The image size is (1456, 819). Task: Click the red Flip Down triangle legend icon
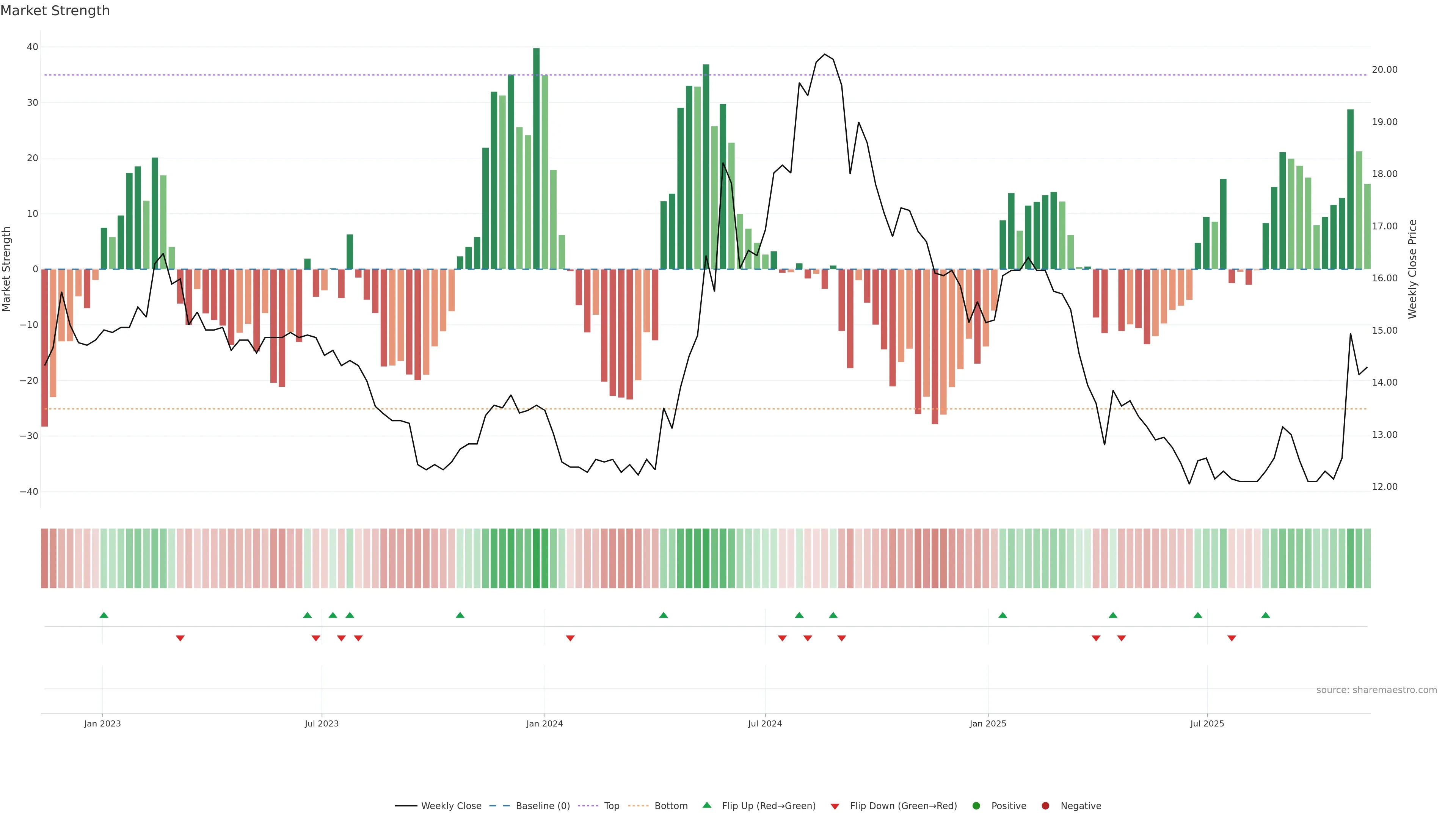point(835,806)
